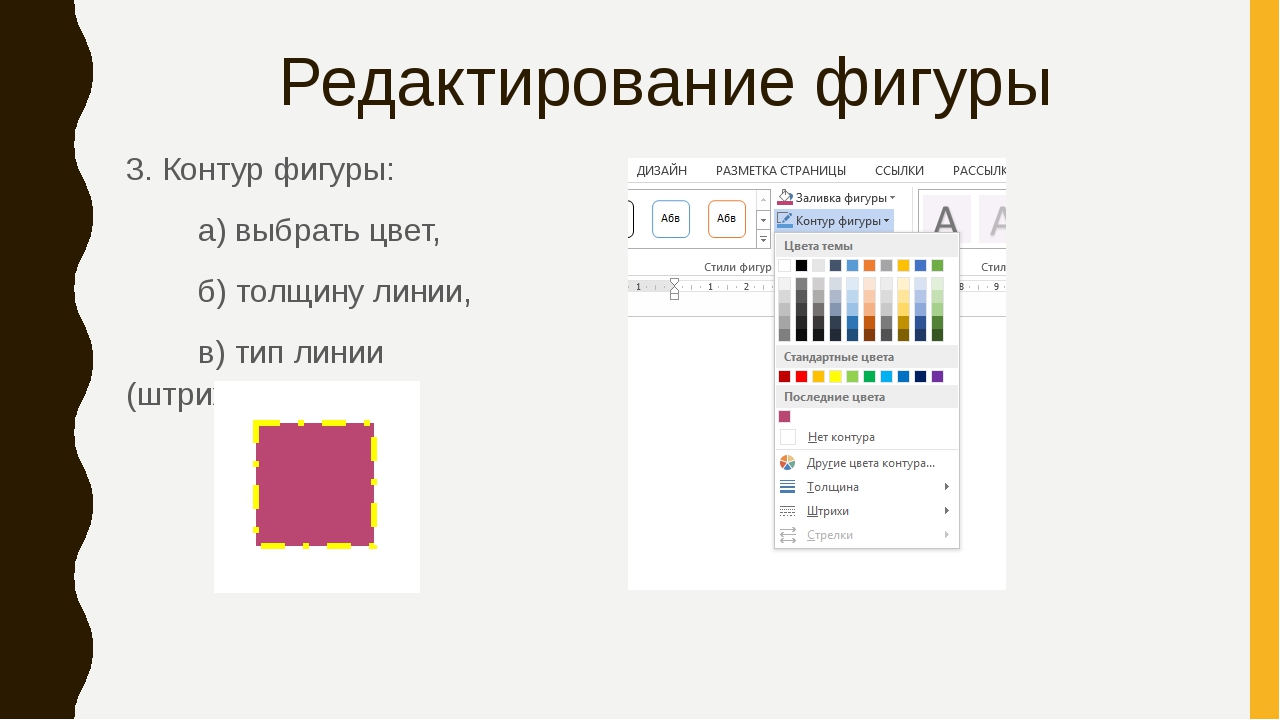Click the text 'а) выбрать цвет,'

(319, 231)
